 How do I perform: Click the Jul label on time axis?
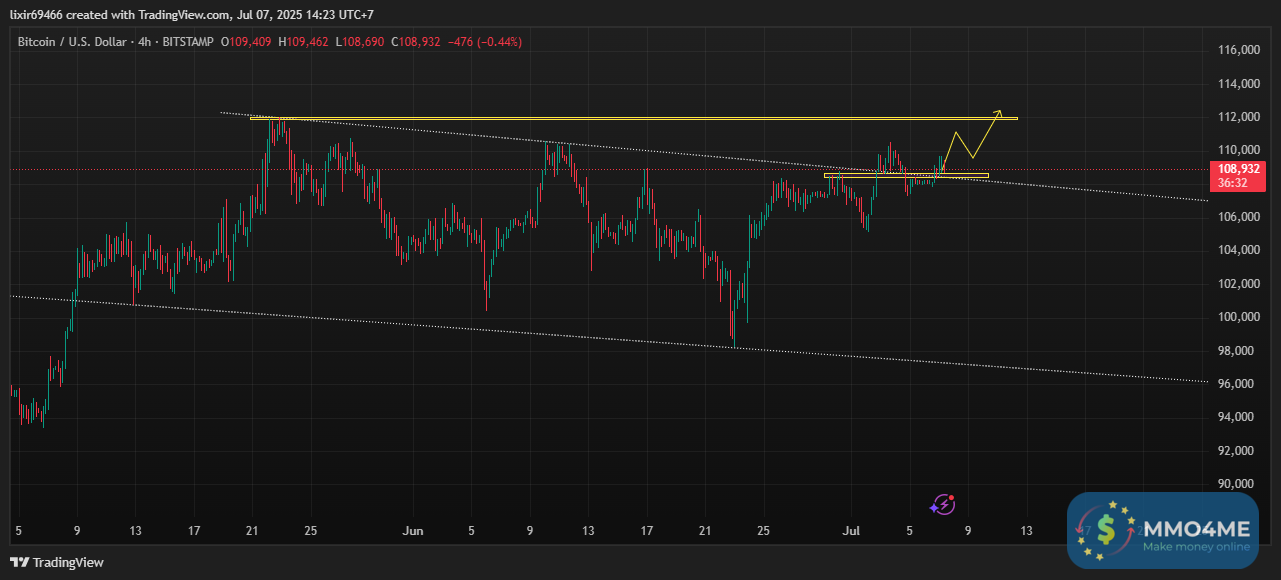tap(851, 530)
